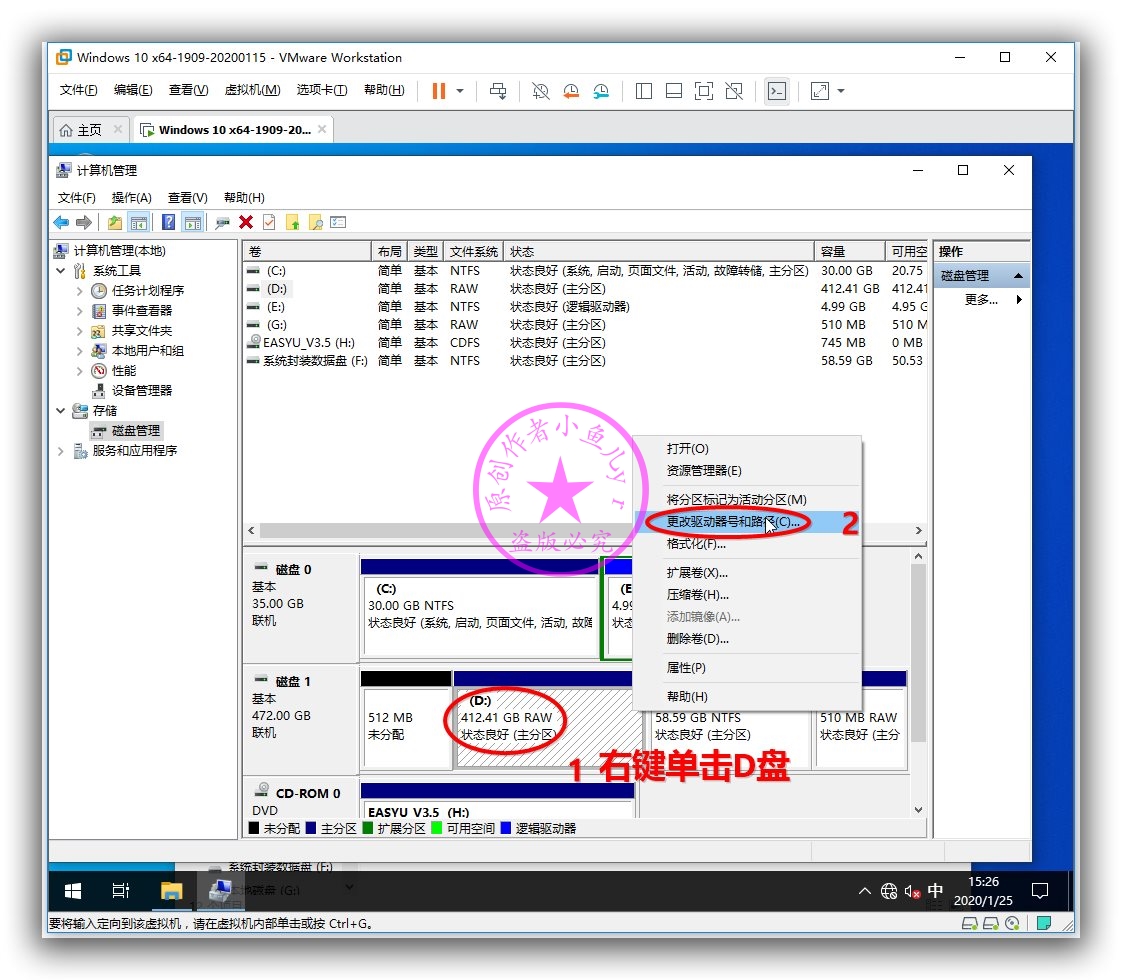Select the EASYU_V3.5 (H:) volume row
The image size is (1122, 980).
[585, 343]
